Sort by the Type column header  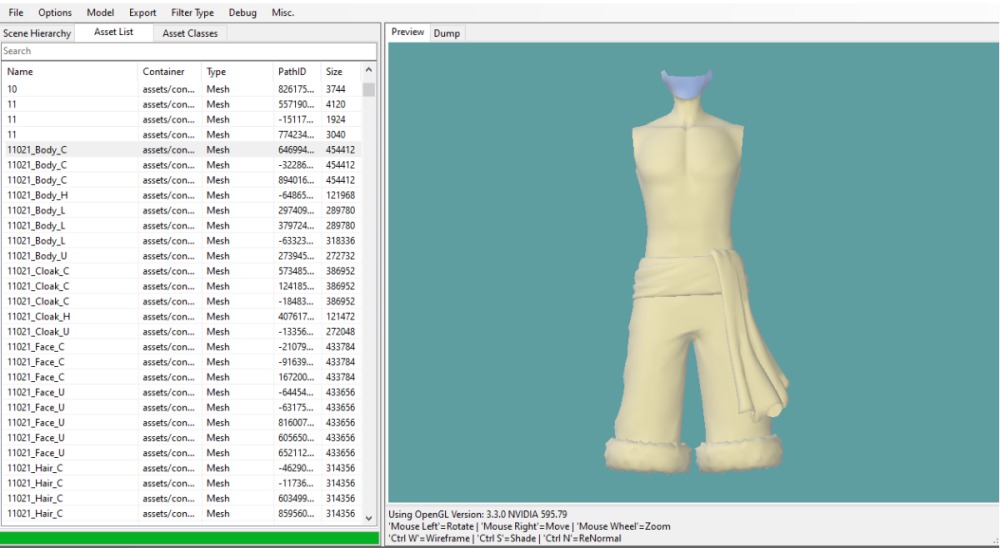[237, 71]
